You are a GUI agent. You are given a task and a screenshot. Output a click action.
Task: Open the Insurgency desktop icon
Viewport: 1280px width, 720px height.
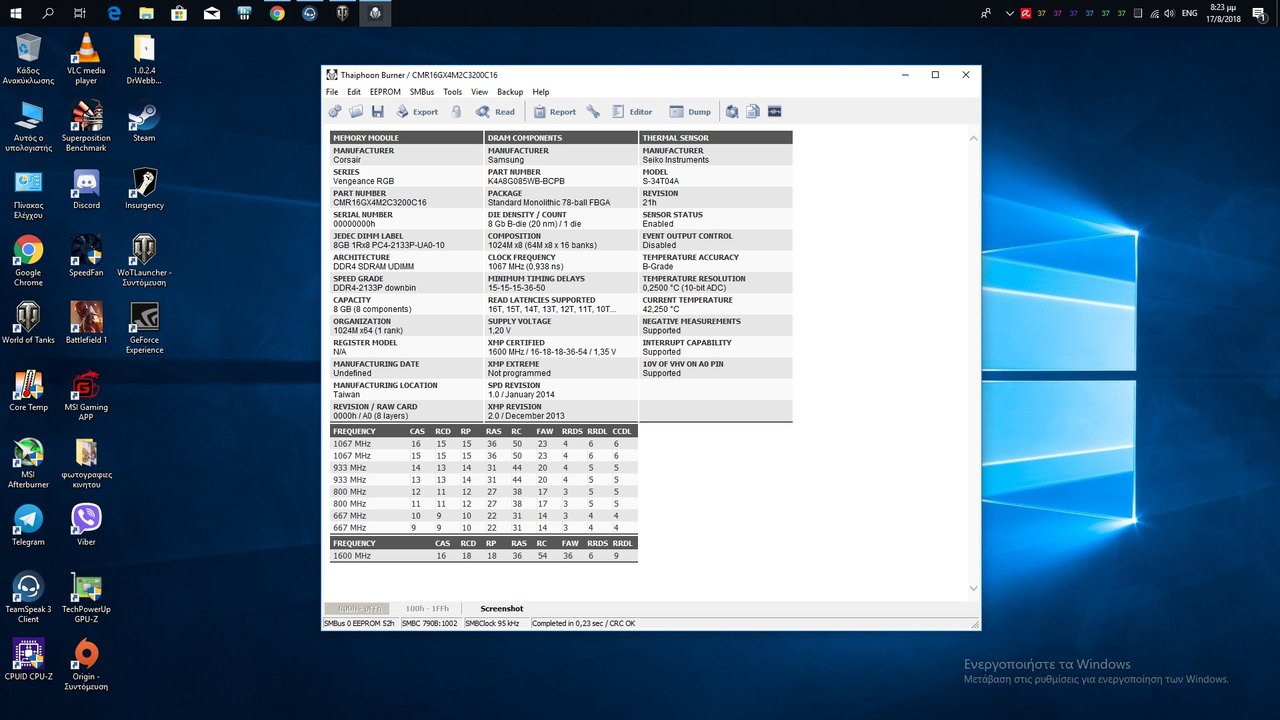[x=144, y=190]
